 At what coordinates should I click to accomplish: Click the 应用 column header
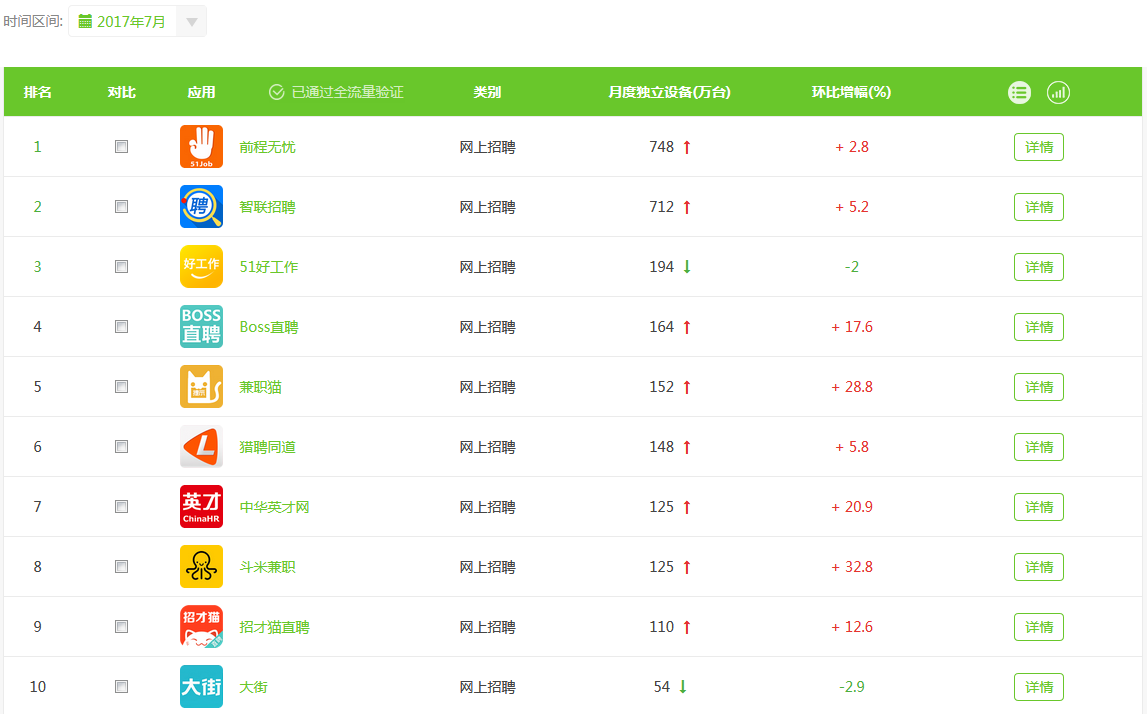[x=201, y=92]
